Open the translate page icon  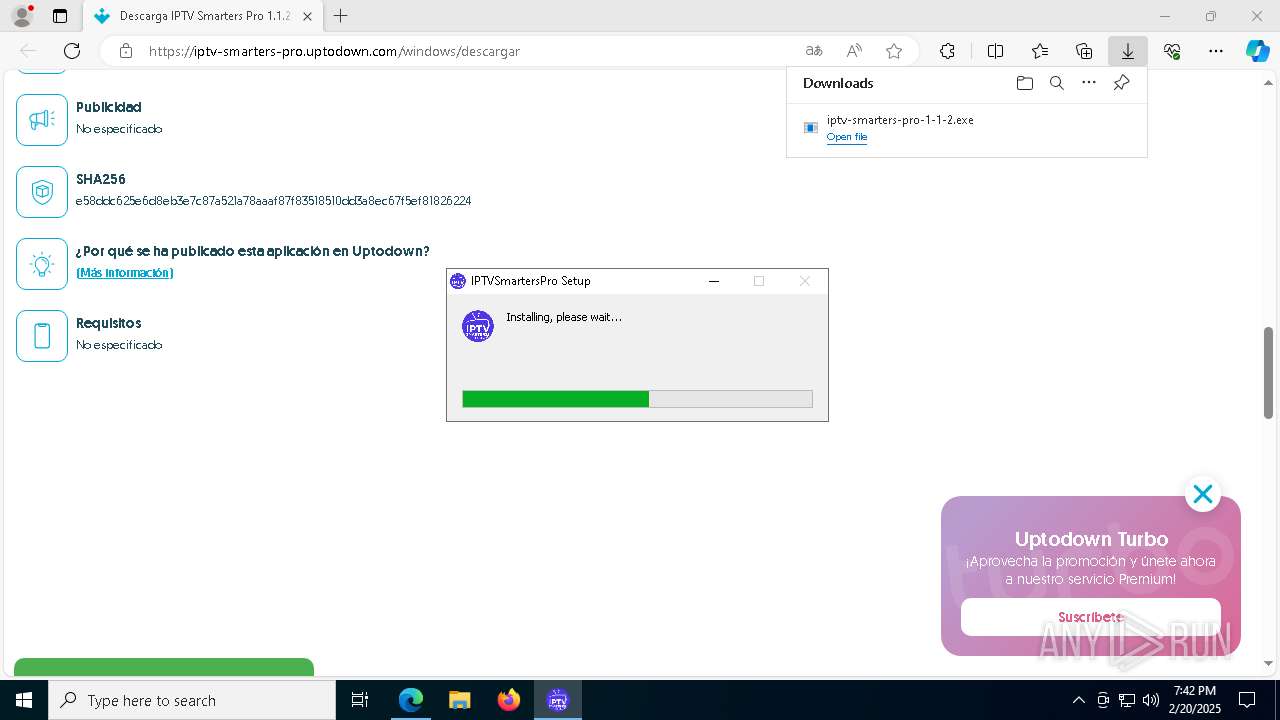coord(814,51)
